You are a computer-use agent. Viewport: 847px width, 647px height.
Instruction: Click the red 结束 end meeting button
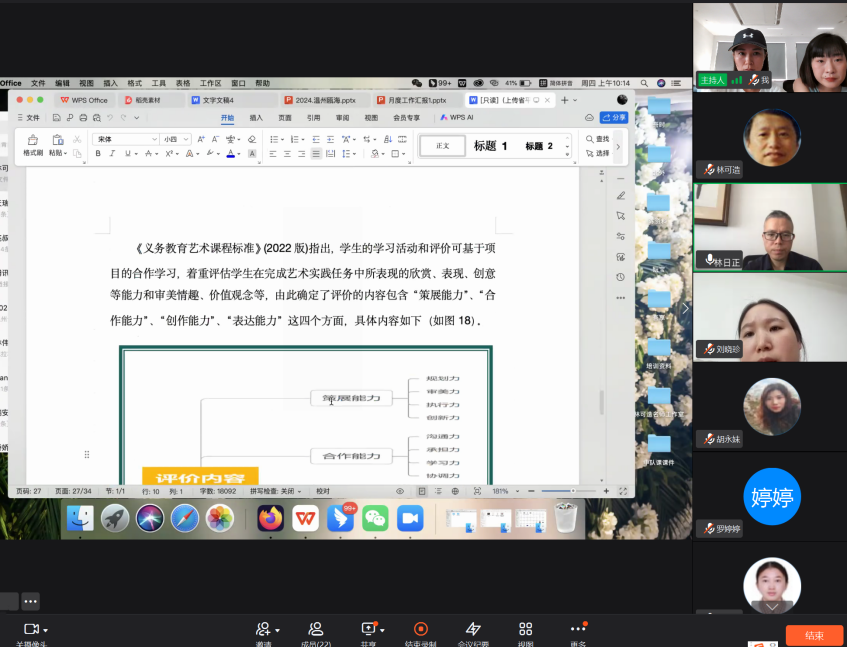814,635
